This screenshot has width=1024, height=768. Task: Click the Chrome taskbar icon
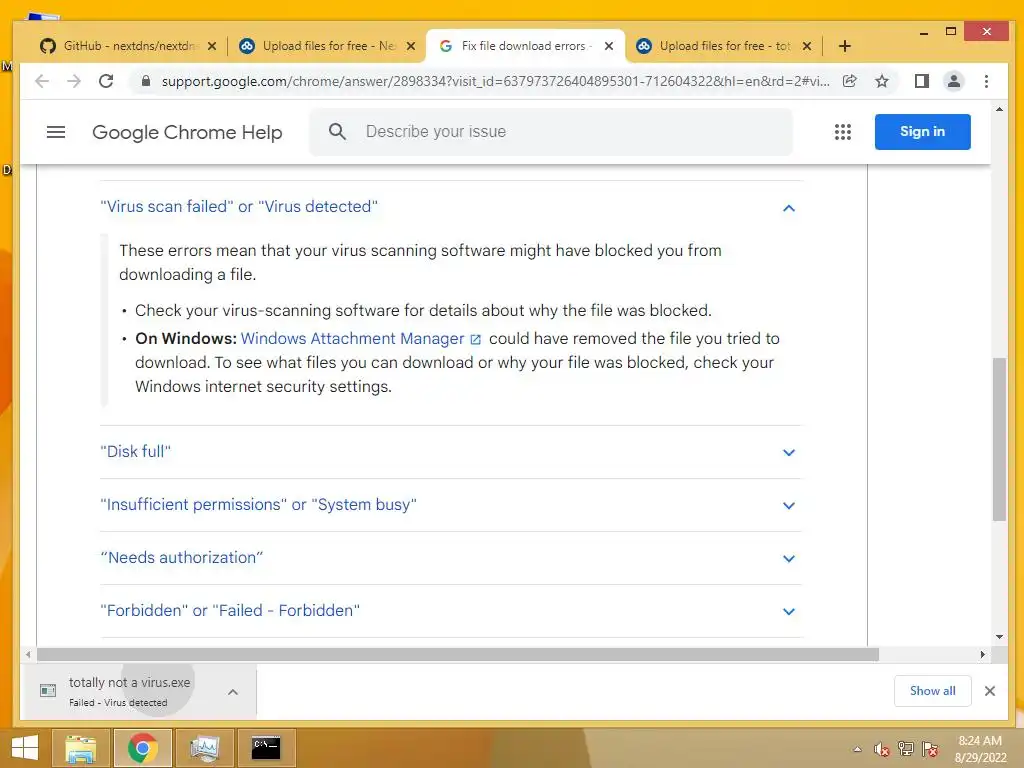pyautogui.click(x=142, y=748)
